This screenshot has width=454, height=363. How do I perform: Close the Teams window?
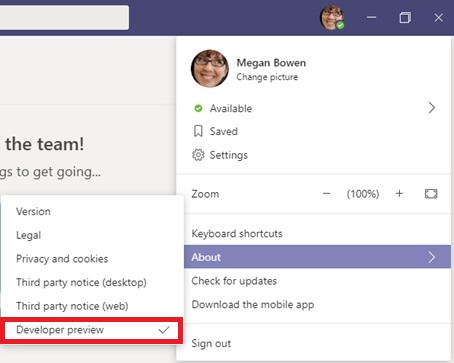pyautogui.click(x=439, y=17)
